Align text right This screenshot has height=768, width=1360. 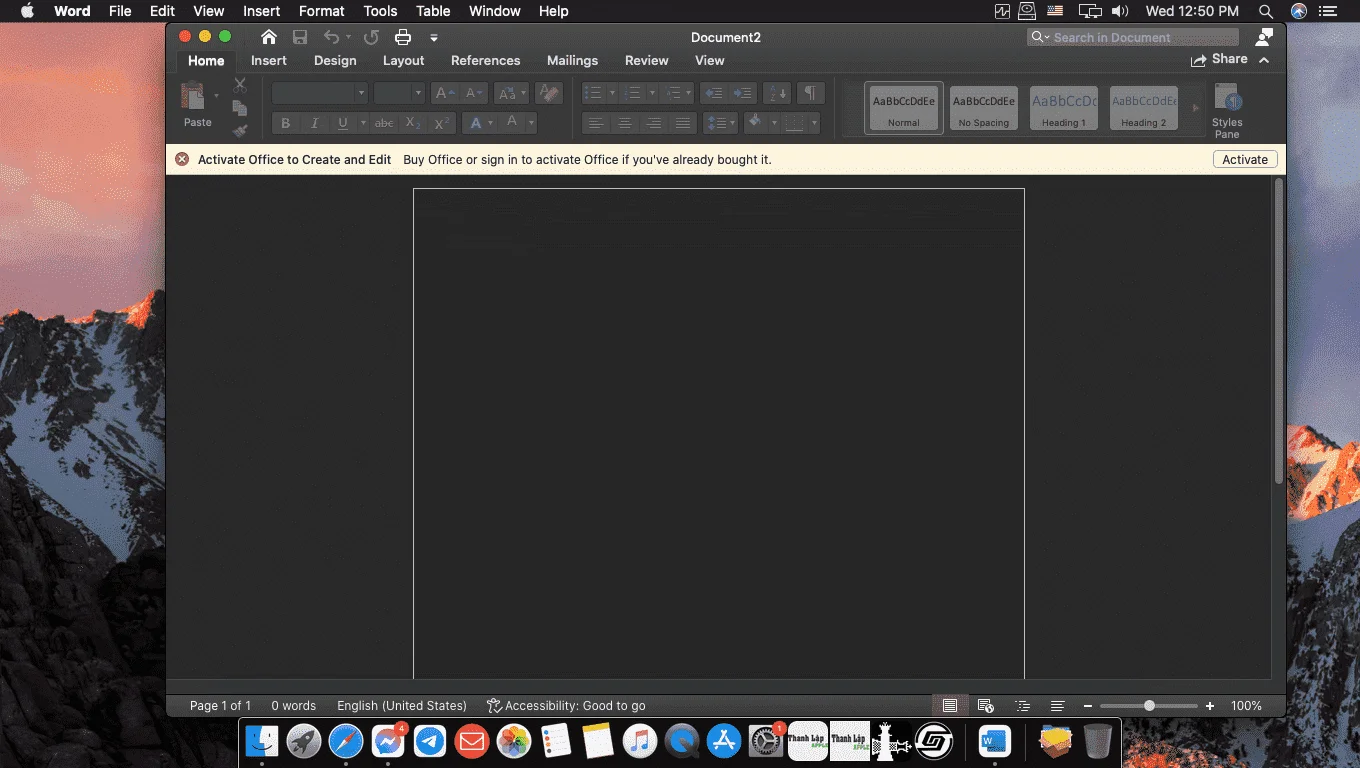point(654,123)
